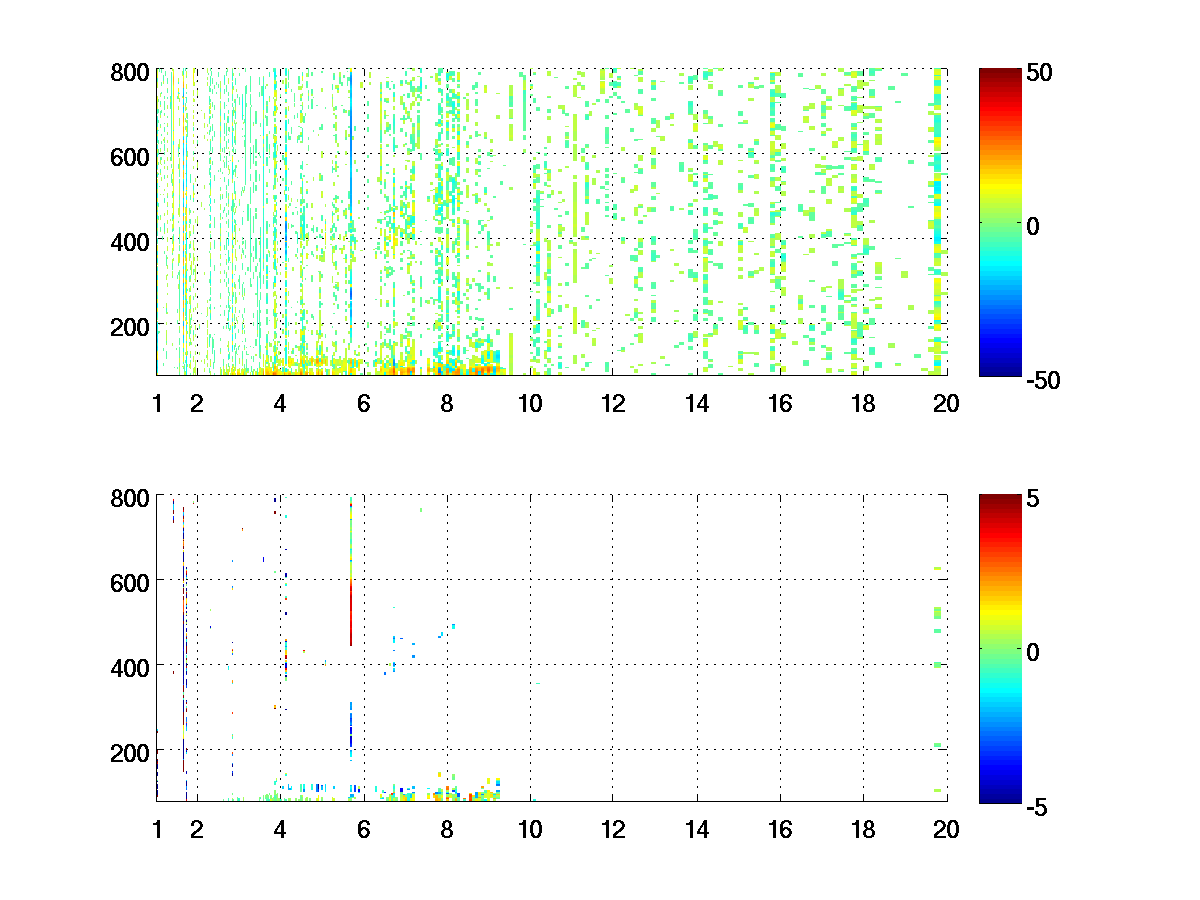Click the yellow-green data column above x-label 20 in upper plot
Image resolution: width=1200 pixels, height=900 pixels.
click(937, 222)
